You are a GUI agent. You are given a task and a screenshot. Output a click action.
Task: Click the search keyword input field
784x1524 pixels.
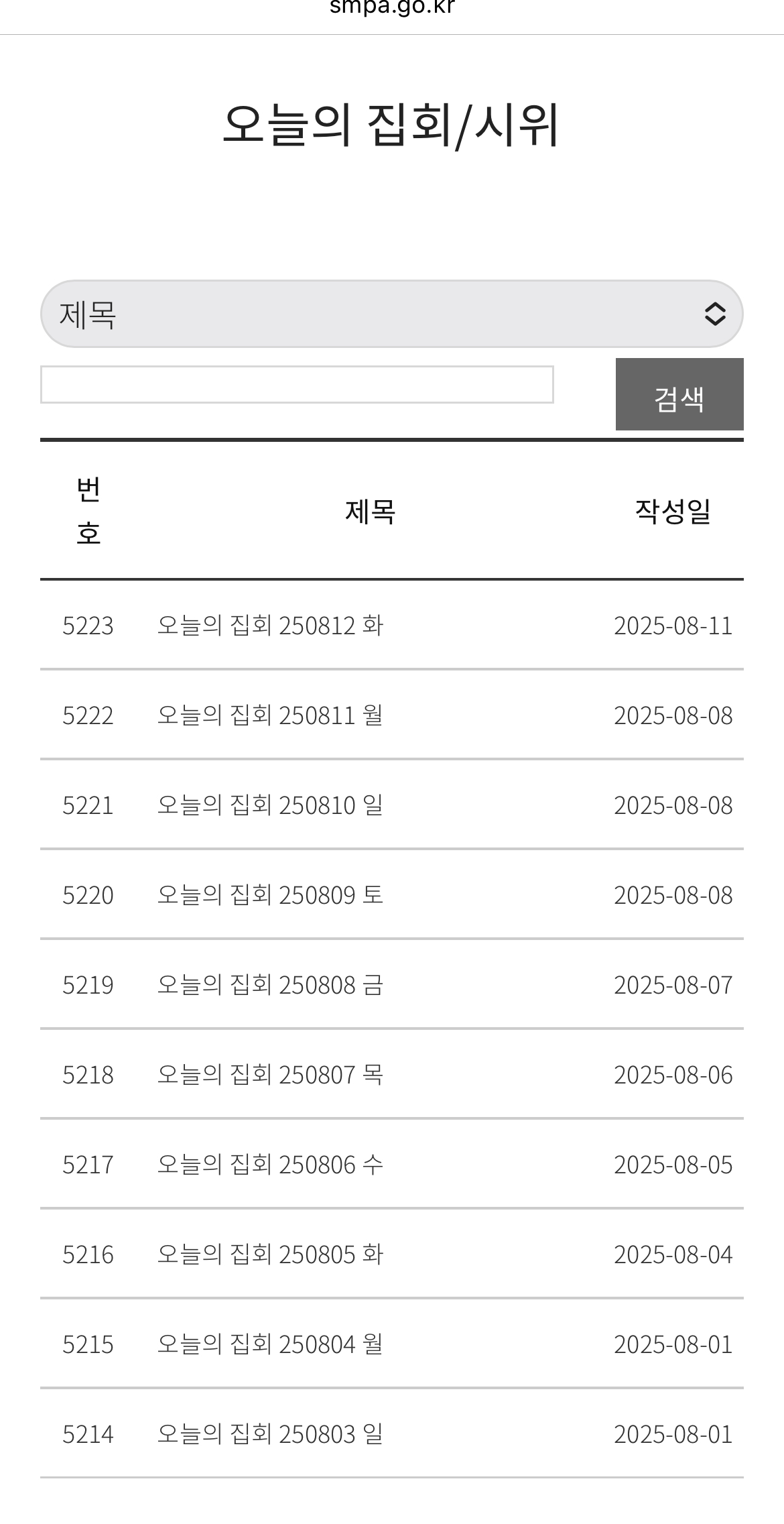click(x=297, y=385)
